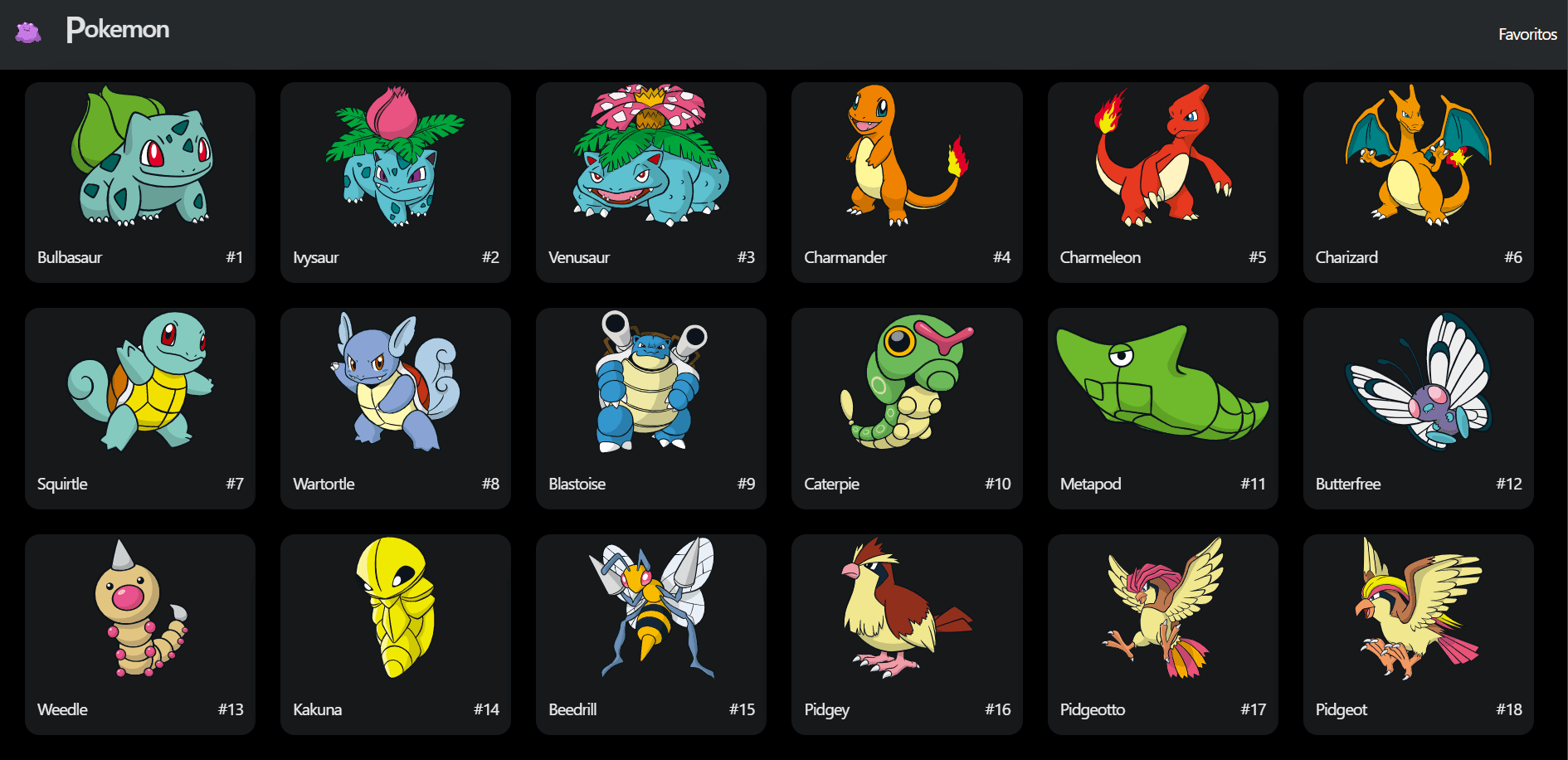This screenshot has width=1568, height=760.
Task: Select the Squirtle image
Action: (x=140, y=382)
